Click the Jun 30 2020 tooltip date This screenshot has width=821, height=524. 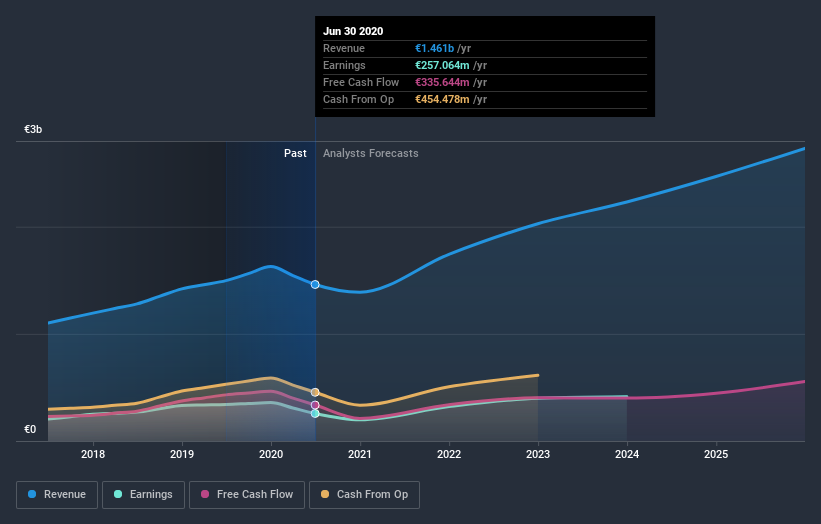point(353,31)
